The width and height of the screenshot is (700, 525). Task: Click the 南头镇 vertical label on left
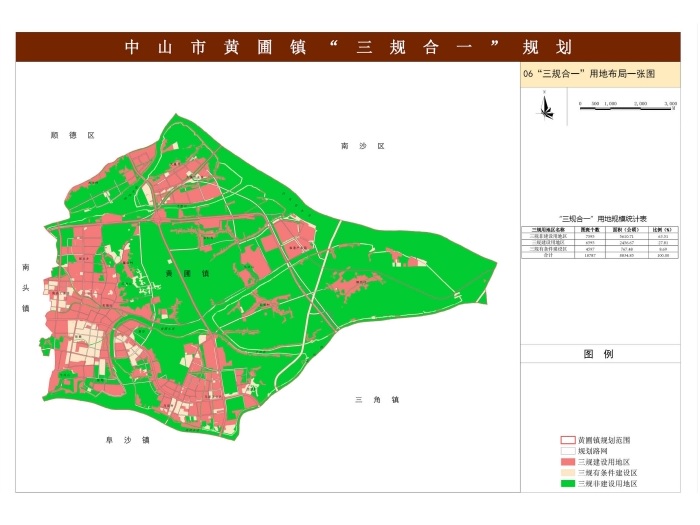(26, 288)
